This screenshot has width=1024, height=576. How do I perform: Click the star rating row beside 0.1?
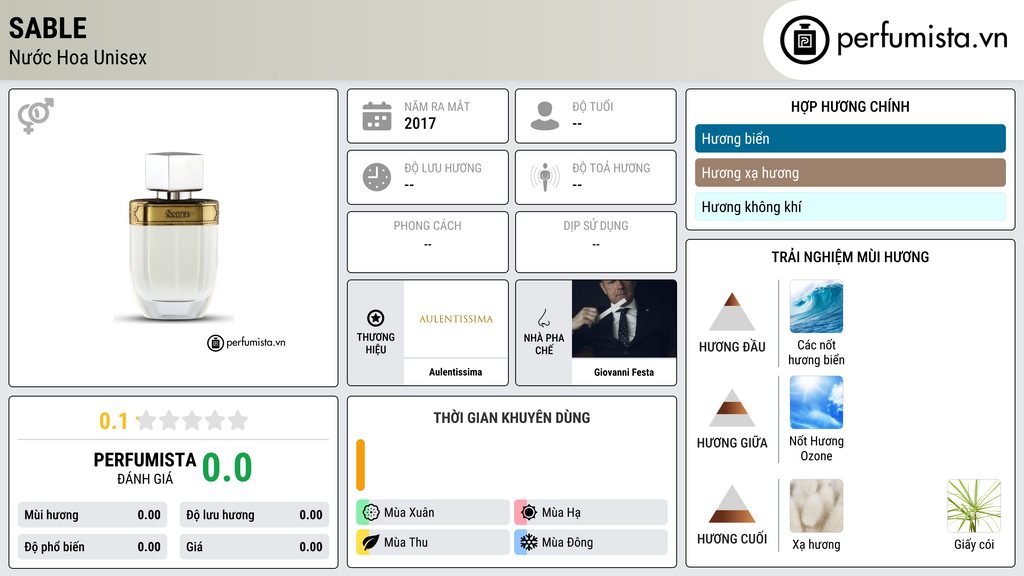(192, 420)
